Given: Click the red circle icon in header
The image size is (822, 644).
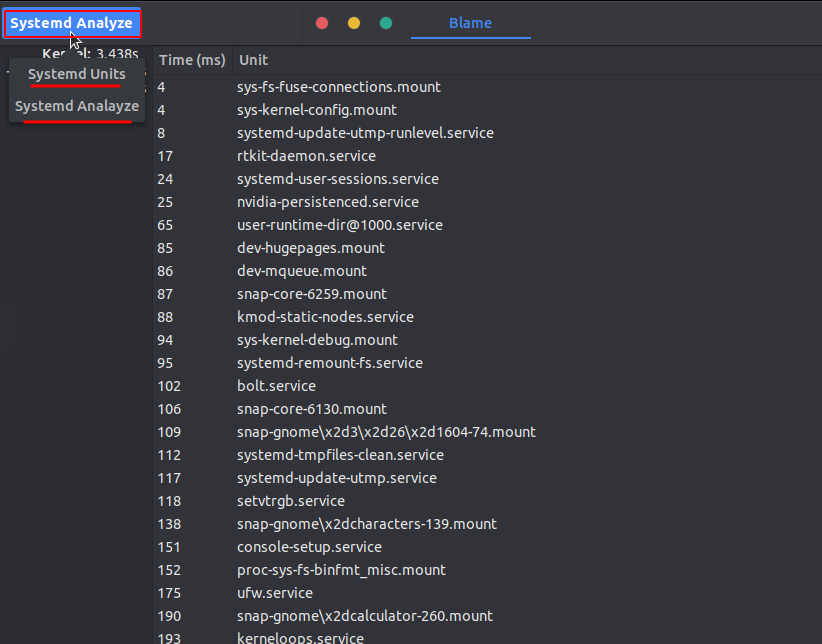Looking at the screenshot, I should tap(322, 23).
